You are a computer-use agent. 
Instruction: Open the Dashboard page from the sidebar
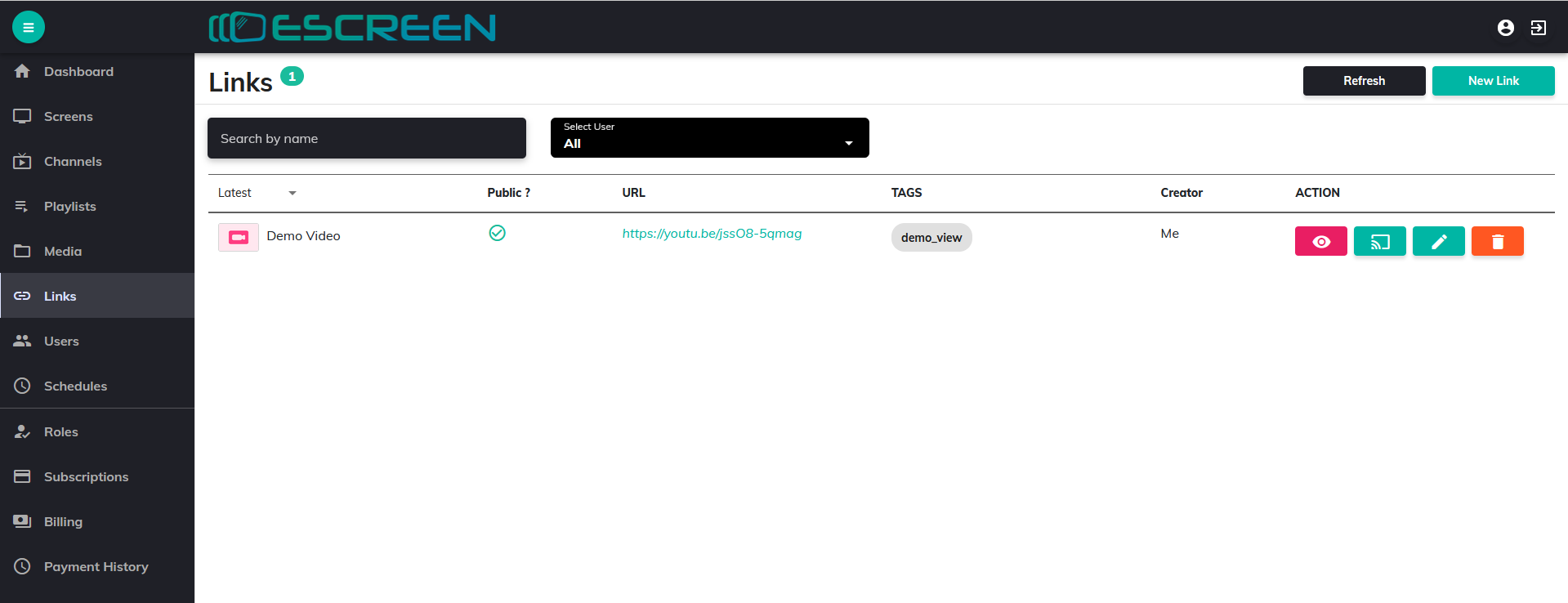[x=78, y=72]
